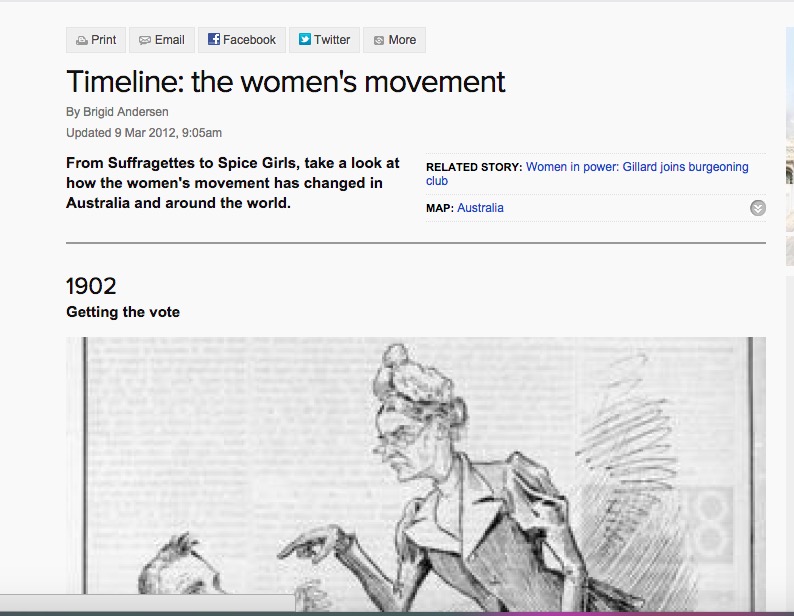Click the 'Updated 9 Mar 2012, 9:05am' timestamp
The height and width of the screenshot is (616, 794).
[x=144, y=133]
